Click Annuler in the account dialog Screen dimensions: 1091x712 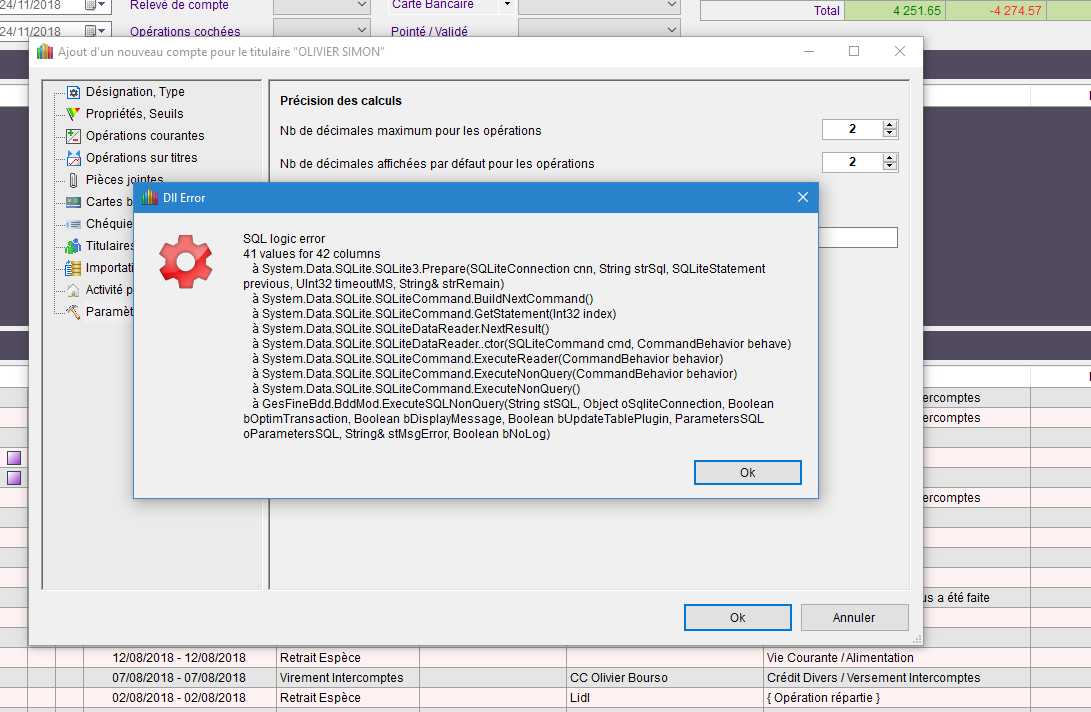853,618
